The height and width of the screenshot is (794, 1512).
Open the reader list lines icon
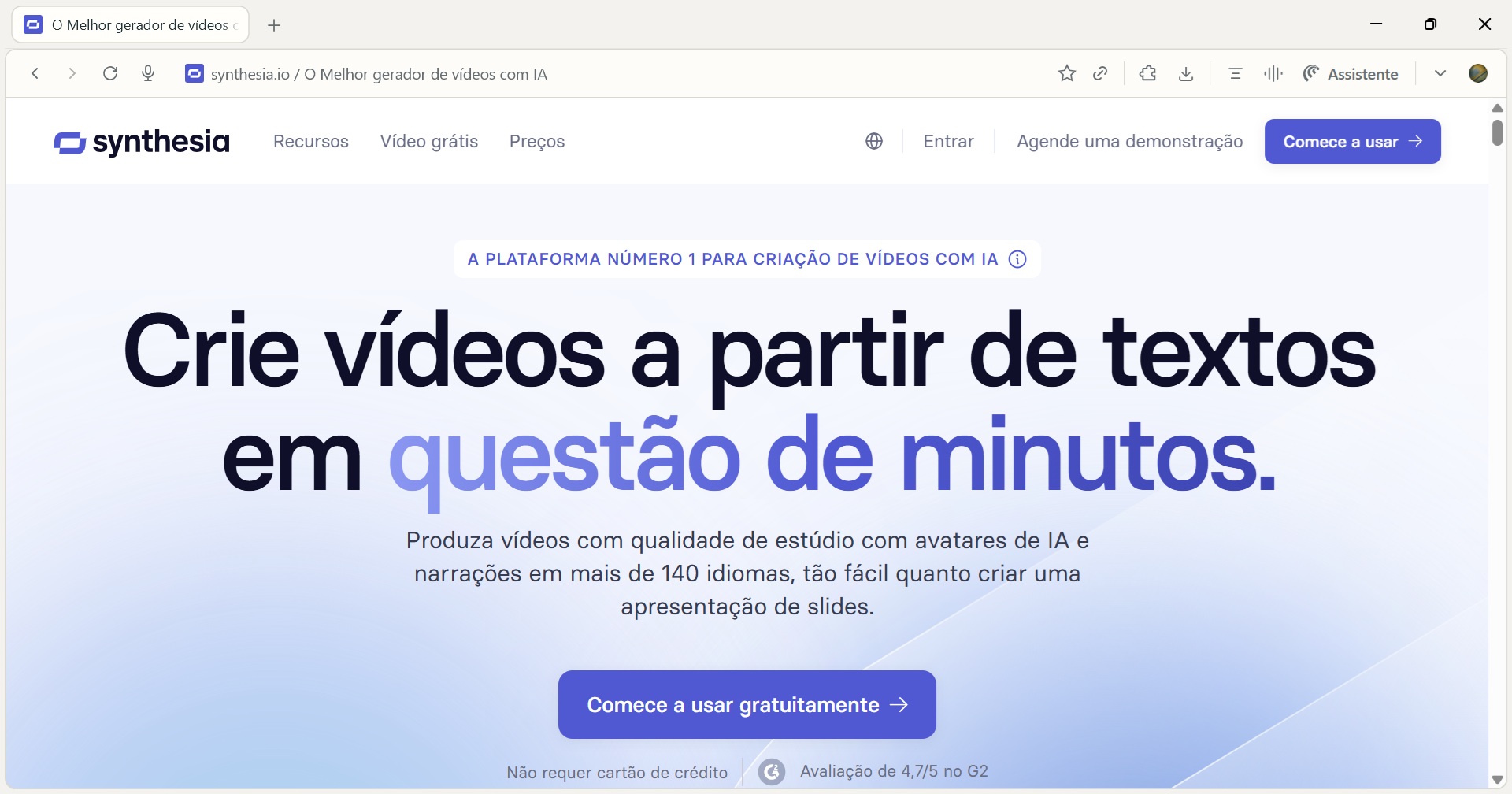1236,73
